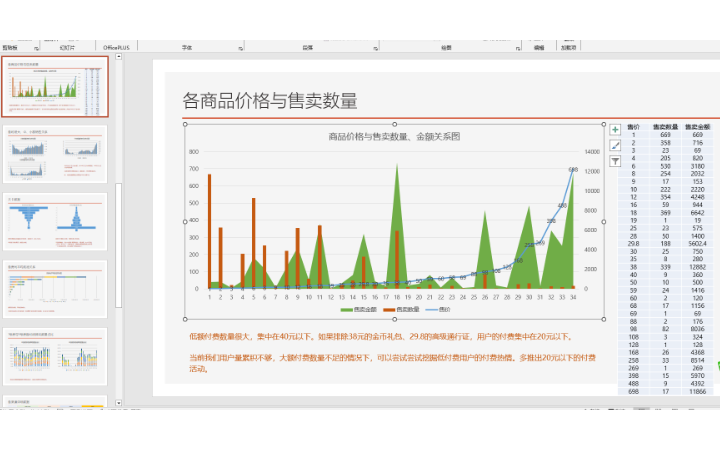Select the tall orange bar at category 1
The image size is (720, 450).
[x=209, y=231]
